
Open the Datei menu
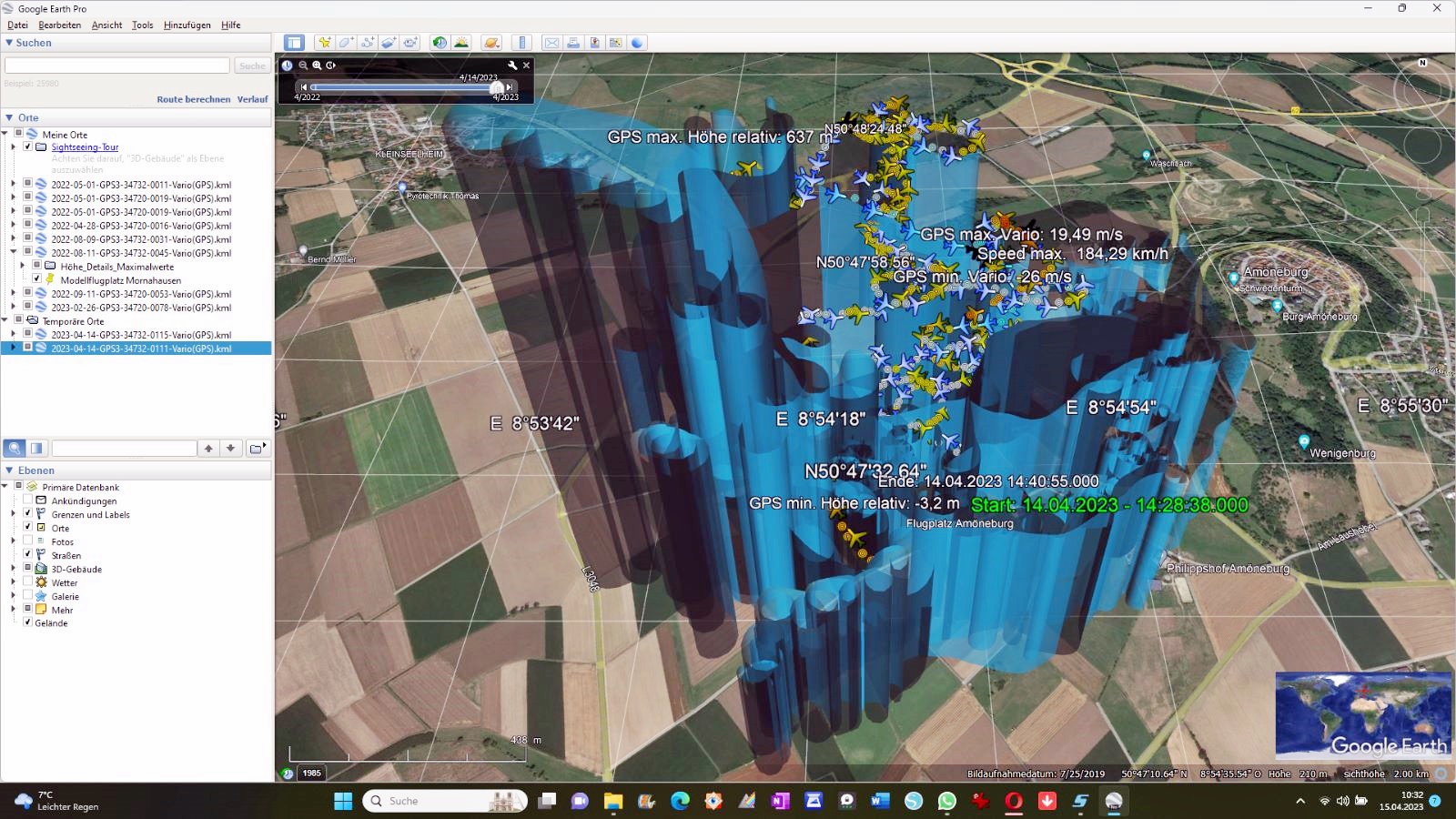tap(17, 25)
